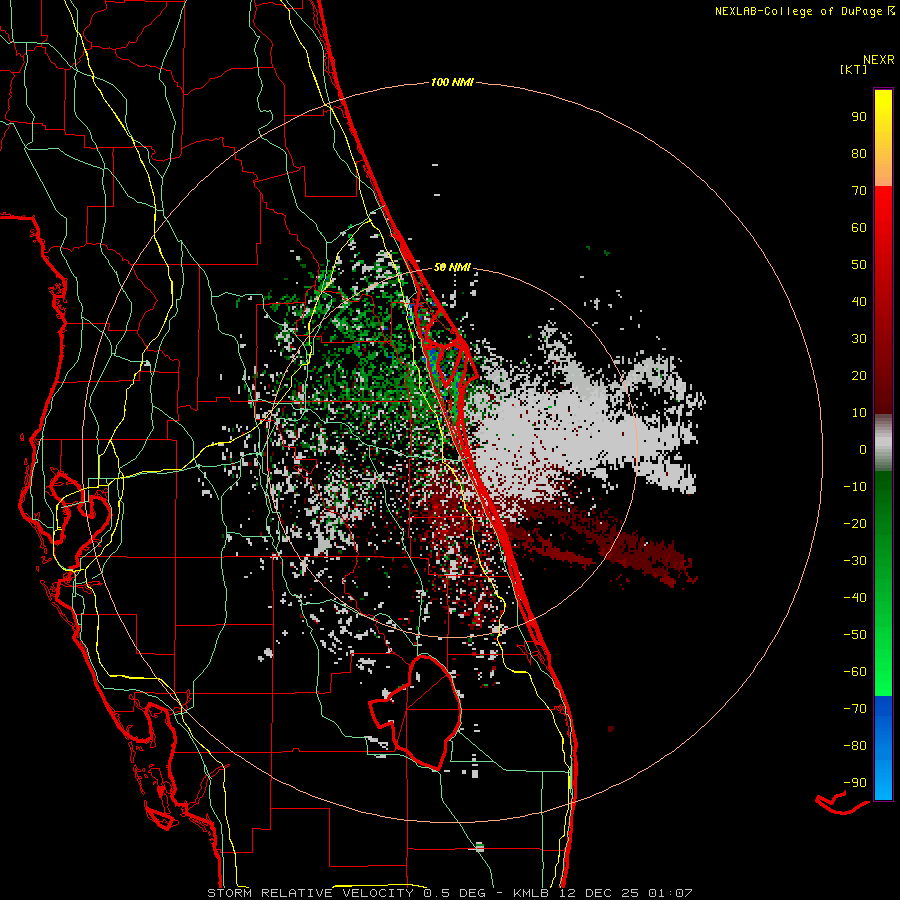Click the 30 value on velocity scale
The image size is (900, 900).
(859, 339)
